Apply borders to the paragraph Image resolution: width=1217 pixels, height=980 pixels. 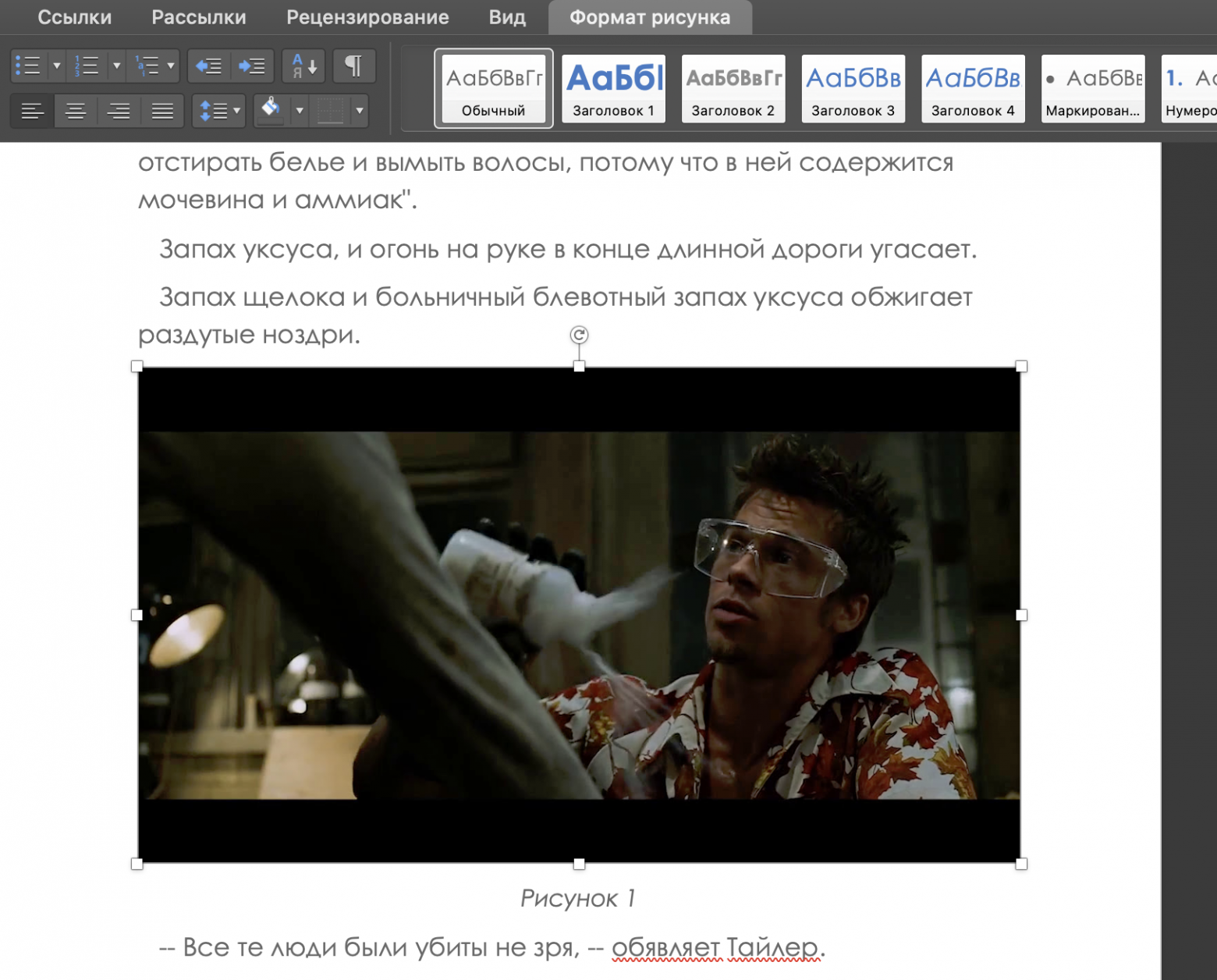tap(331, 111)
